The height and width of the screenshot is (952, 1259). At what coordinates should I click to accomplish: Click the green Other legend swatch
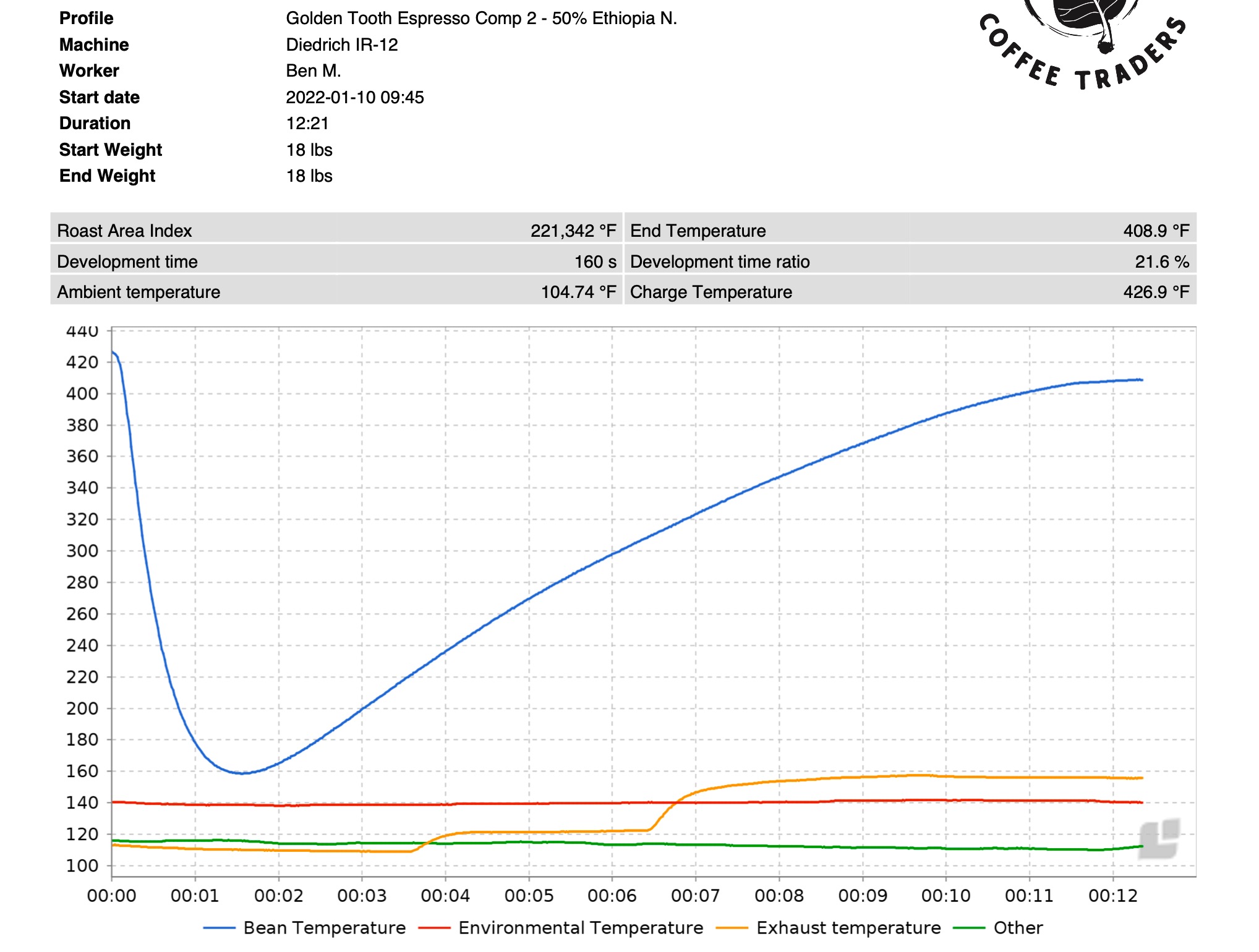coord(969,928)
